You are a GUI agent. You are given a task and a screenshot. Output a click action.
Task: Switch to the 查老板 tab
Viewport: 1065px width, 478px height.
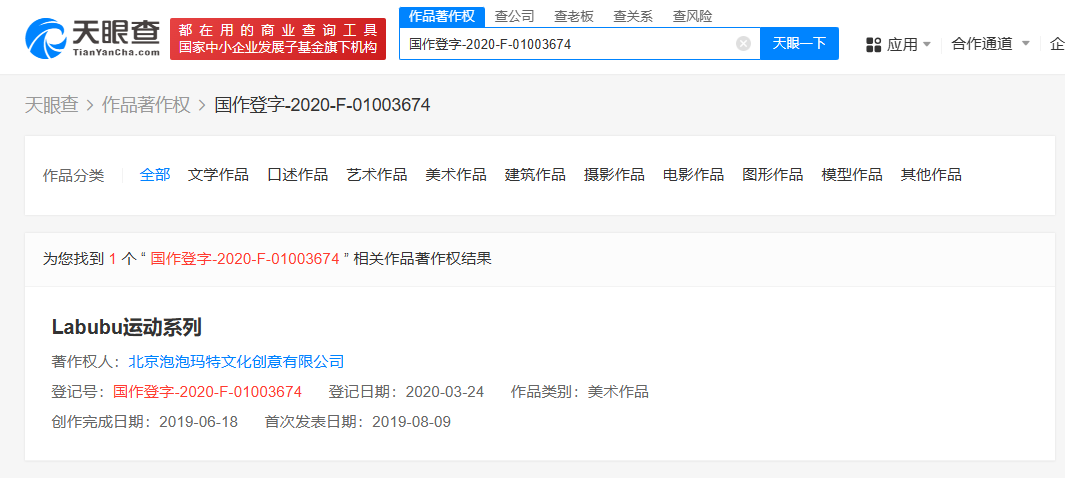tap(574, 16)
